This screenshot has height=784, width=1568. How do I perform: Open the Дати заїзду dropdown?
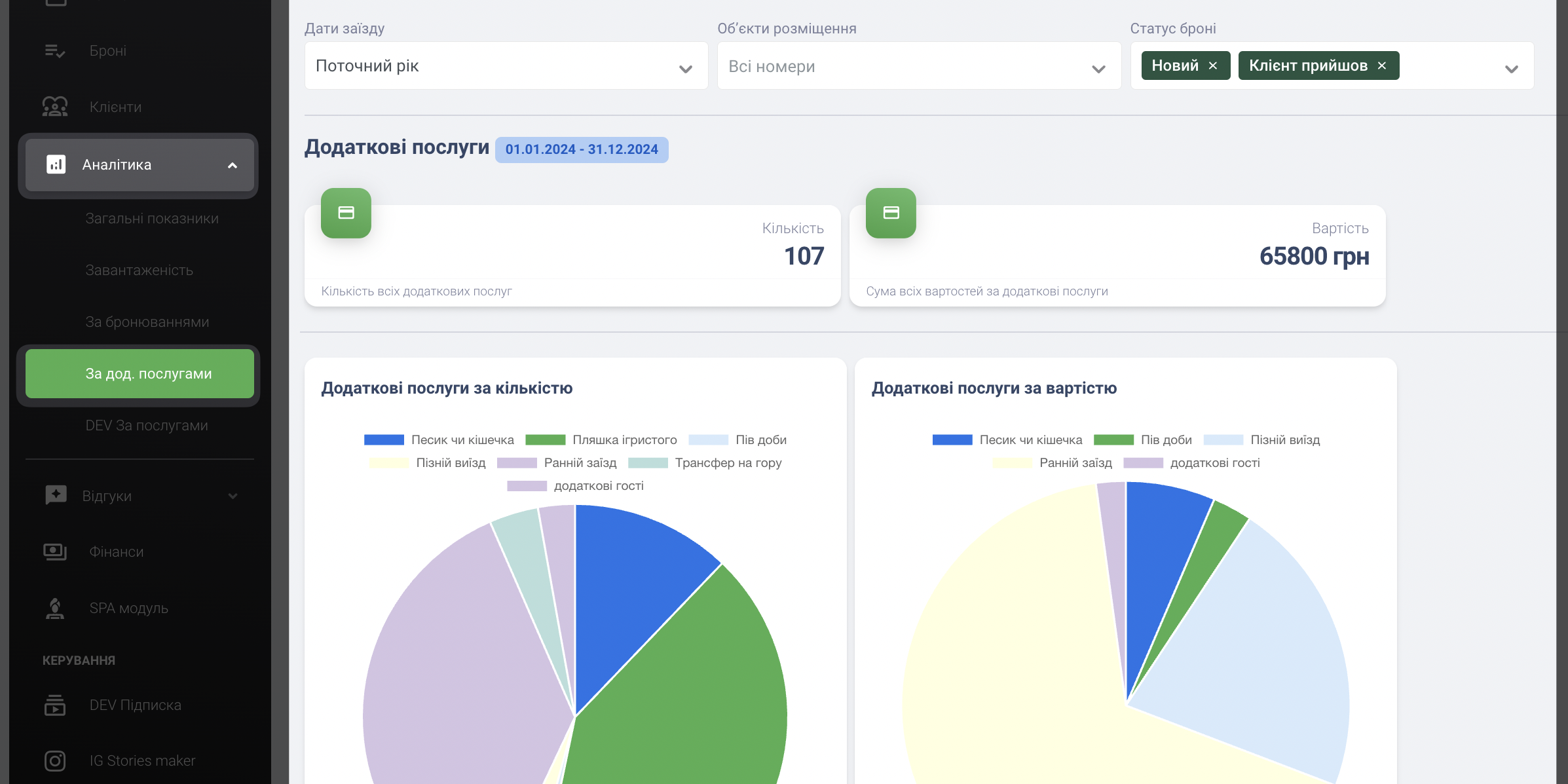click(x=506, y=66)
